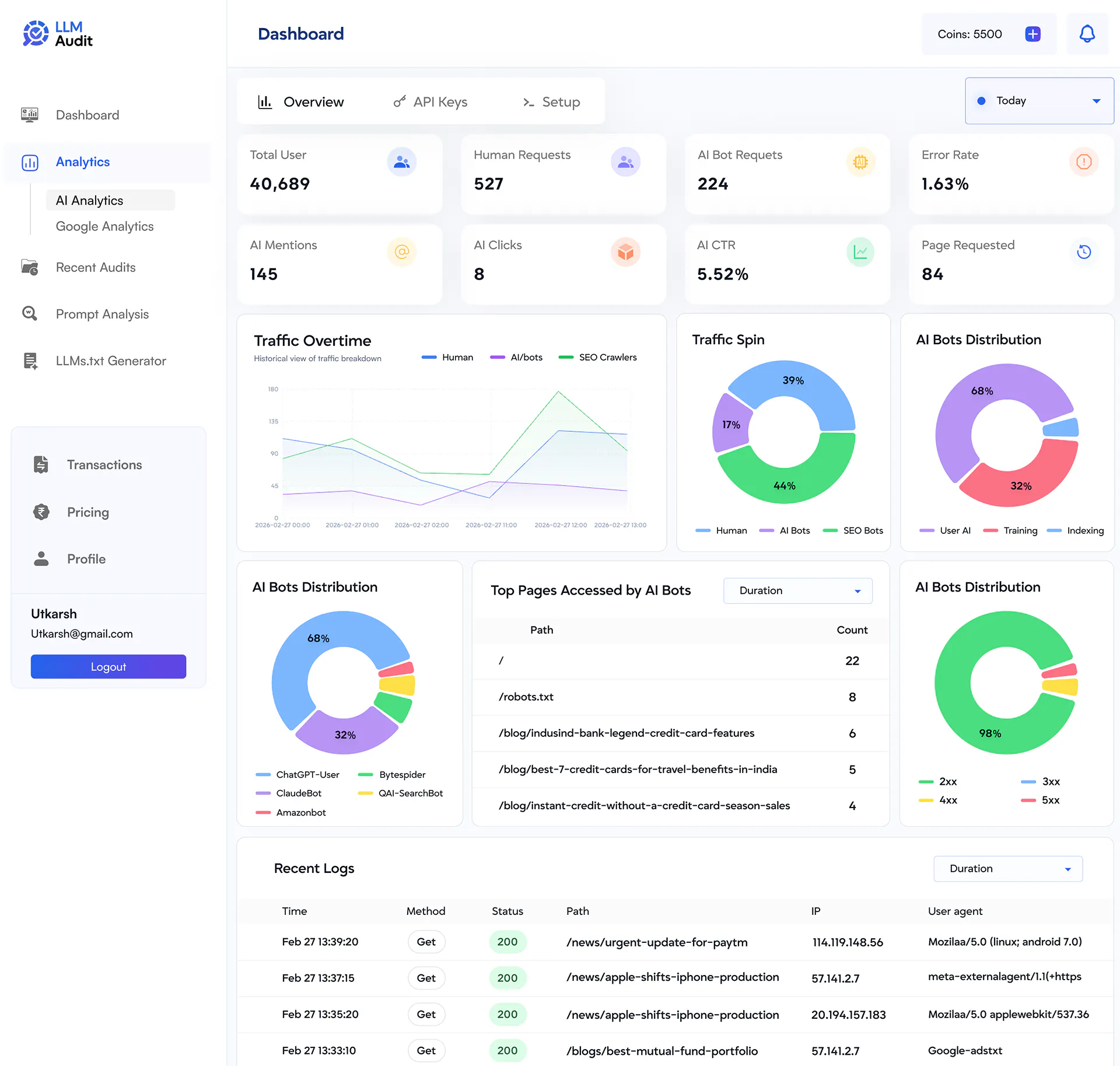Click the Transactions receipt icon
1120x1066 pixels.
point(41,464)
